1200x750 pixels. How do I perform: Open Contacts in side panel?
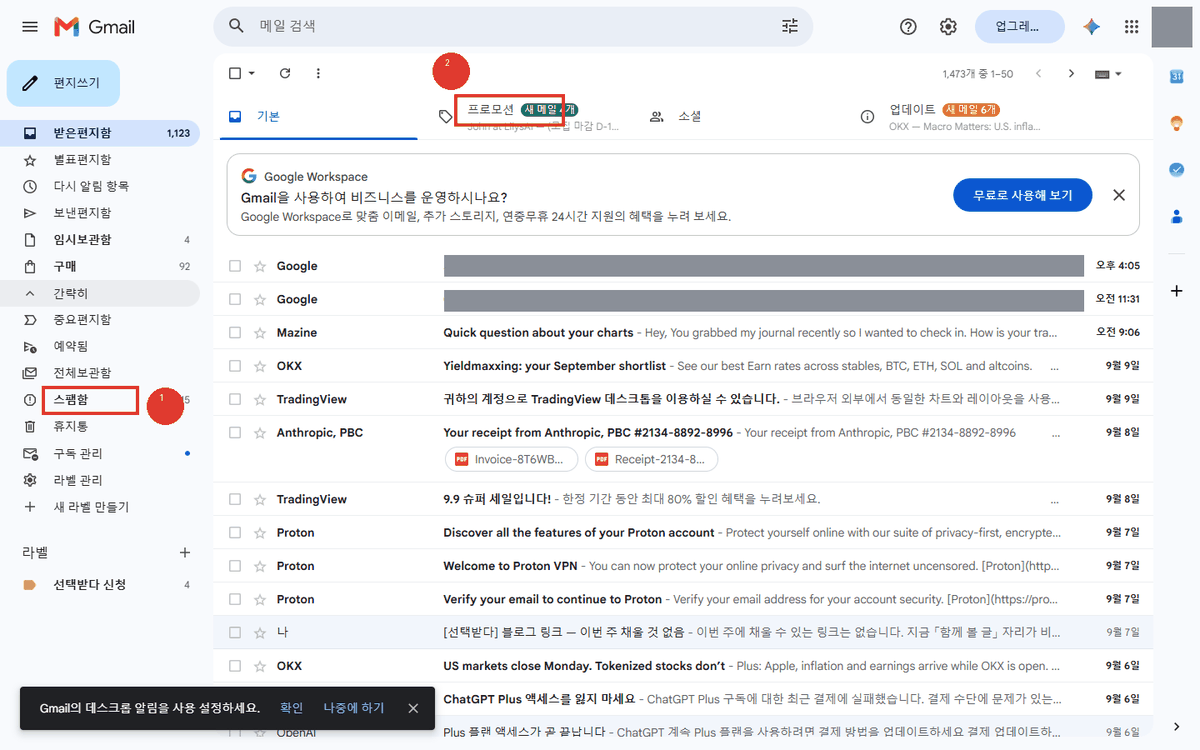point(1177,215)
